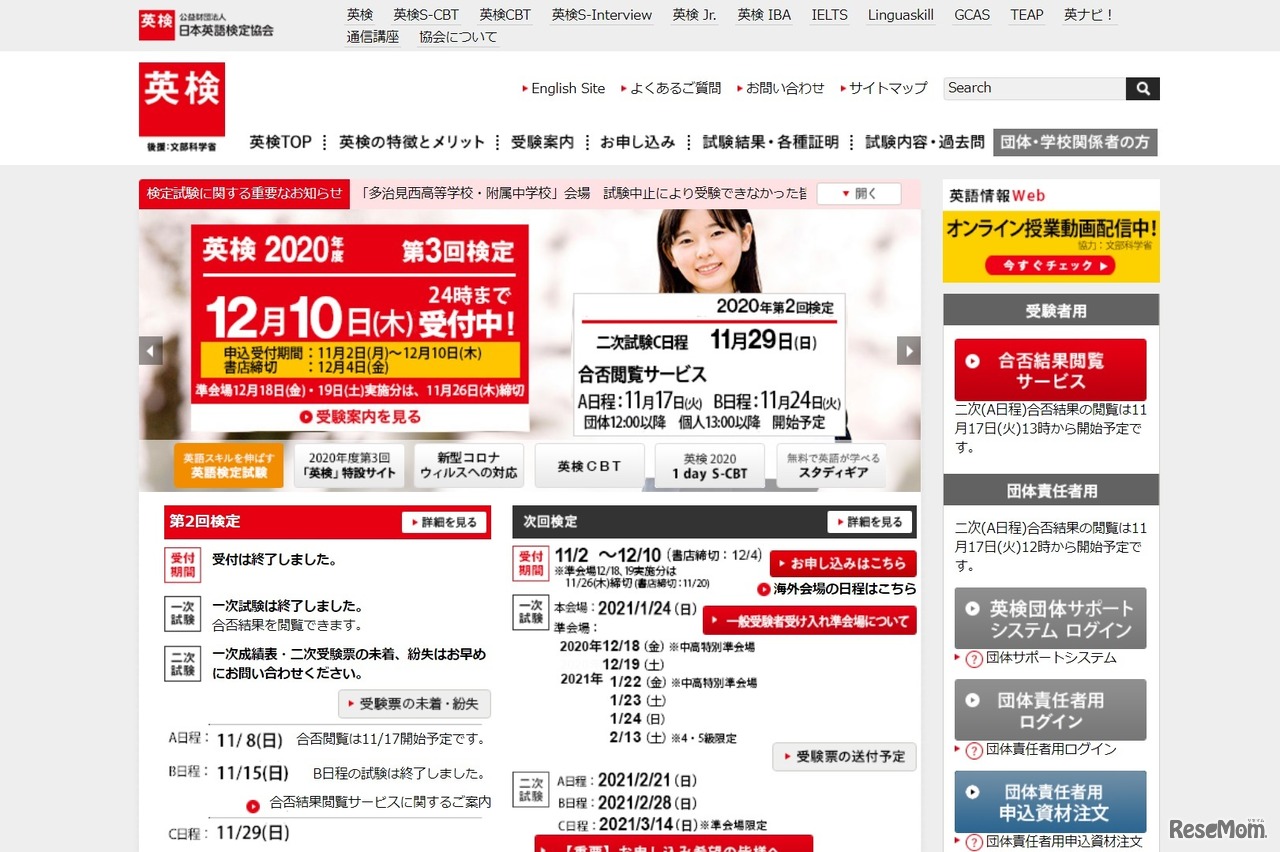Click 英検団体サポートシステム ログイン button
This screenshot has height=852, width=1280.
(x=1049, y=618)
